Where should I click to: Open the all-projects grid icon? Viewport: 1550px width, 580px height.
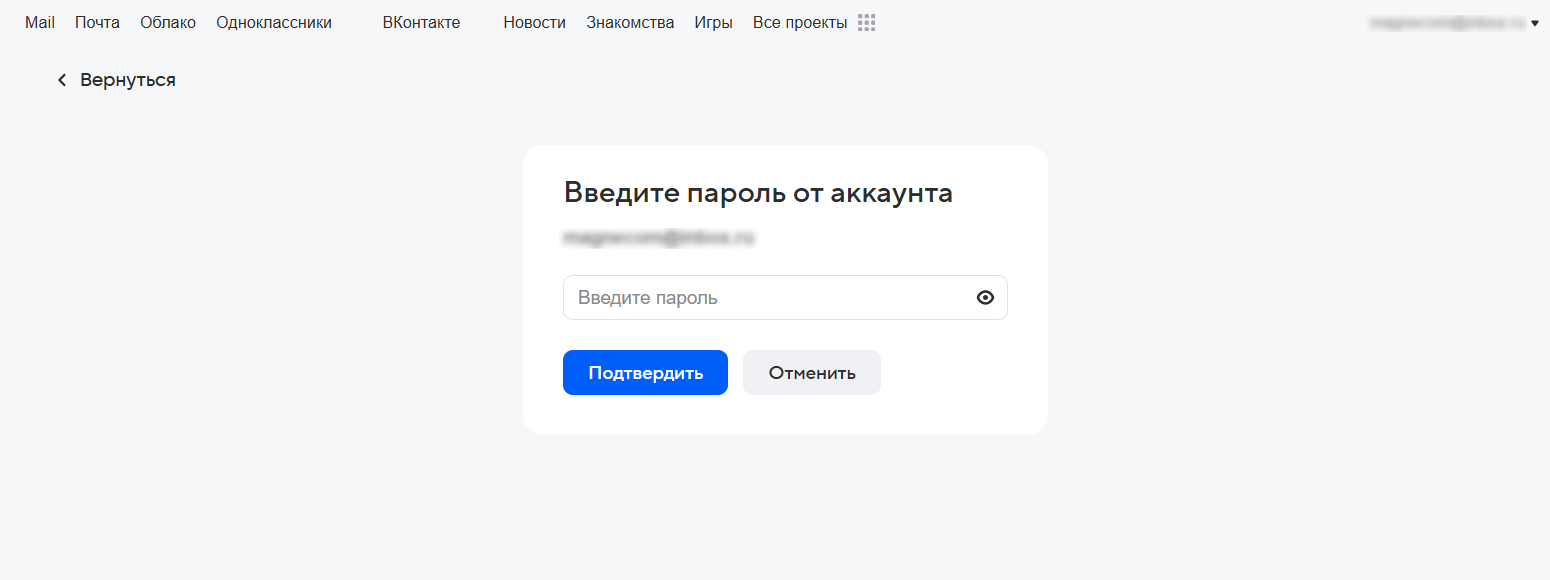tap(866, 23)
